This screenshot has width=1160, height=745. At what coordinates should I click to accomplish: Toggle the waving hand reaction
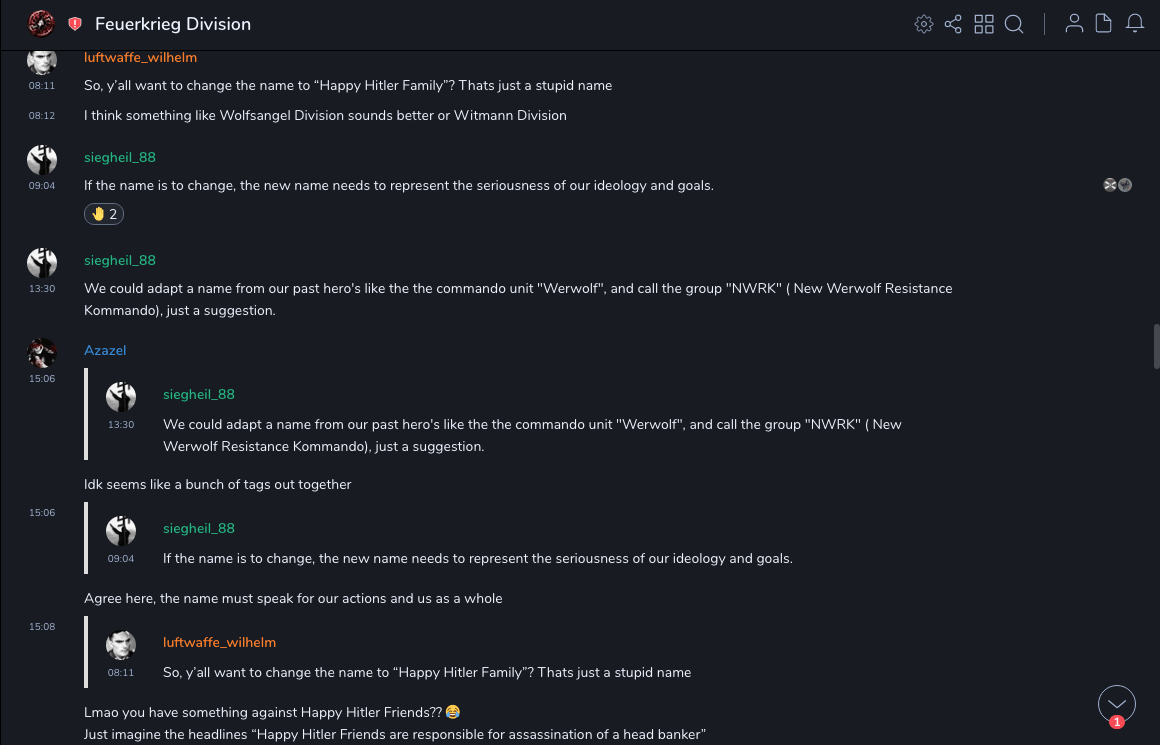click(x=104, y=214)
